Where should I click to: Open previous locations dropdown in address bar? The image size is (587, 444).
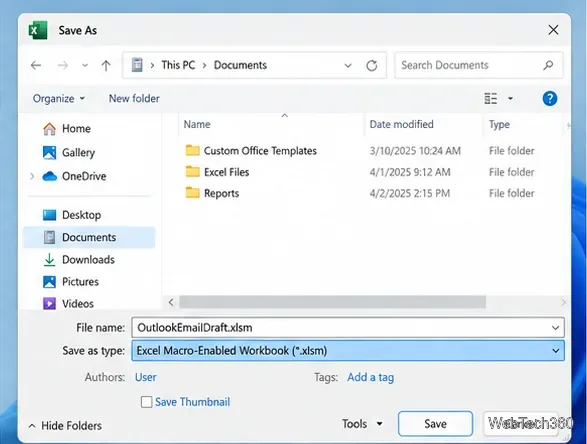coord(348,66)
